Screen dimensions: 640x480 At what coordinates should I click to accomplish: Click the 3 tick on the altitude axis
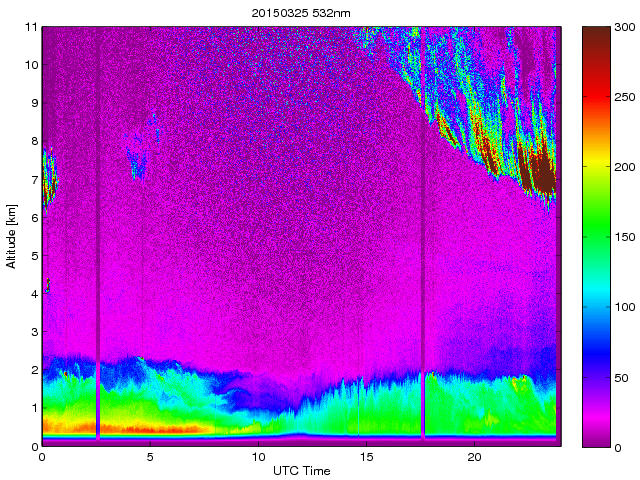(x=34, y=332)
